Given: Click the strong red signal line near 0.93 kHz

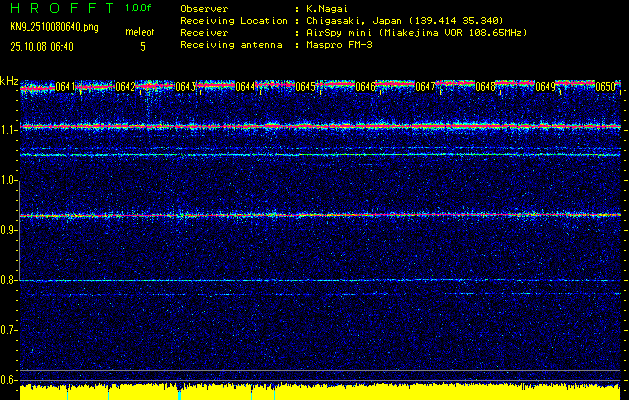Looking at the screenshot, I should tap(320, 215).
